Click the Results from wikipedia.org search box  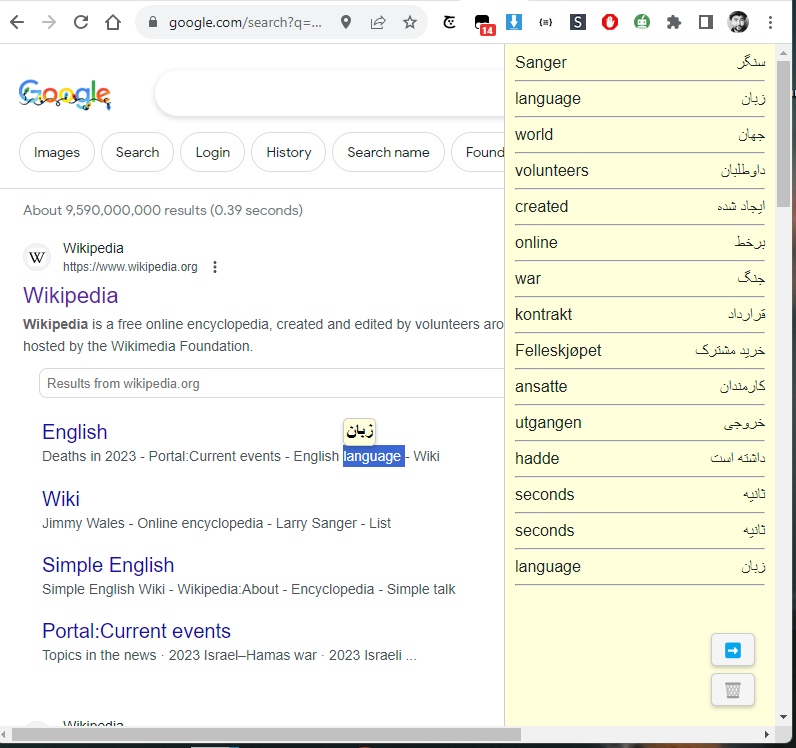(x=272, y=383)
